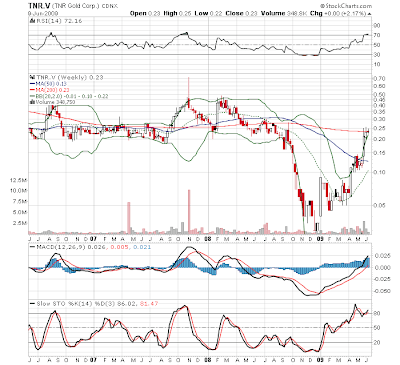Click the blue 0.021 MACD histogram value
The image size is (400, 365).
coord(142,247)
